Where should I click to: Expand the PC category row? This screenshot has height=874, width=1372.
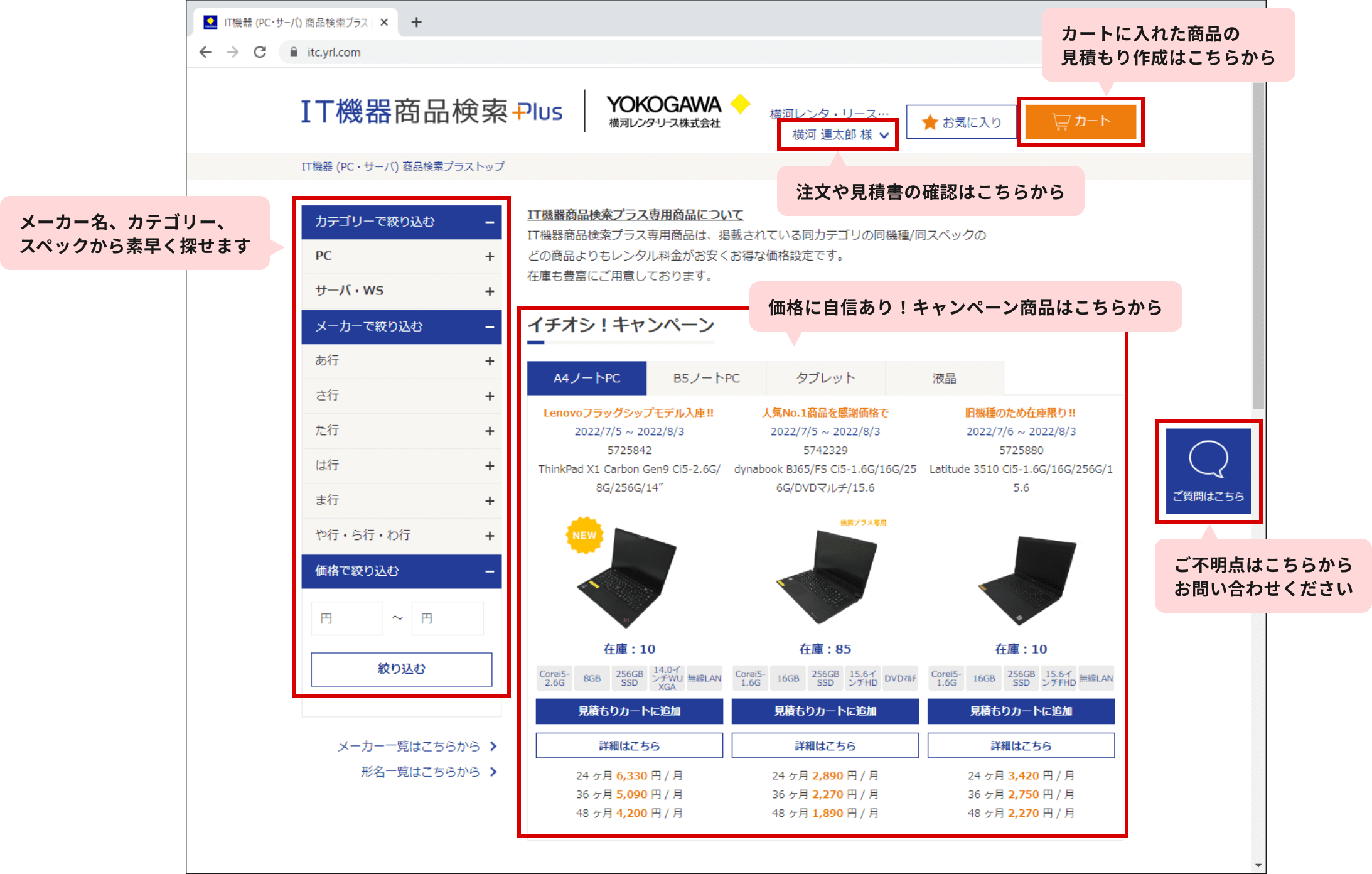click(x=402, y=256)
